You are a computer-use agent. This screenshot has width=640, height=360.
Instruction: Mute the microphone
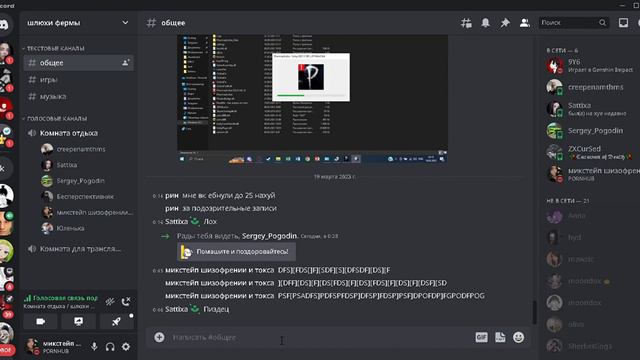click(x=94, y=347)
